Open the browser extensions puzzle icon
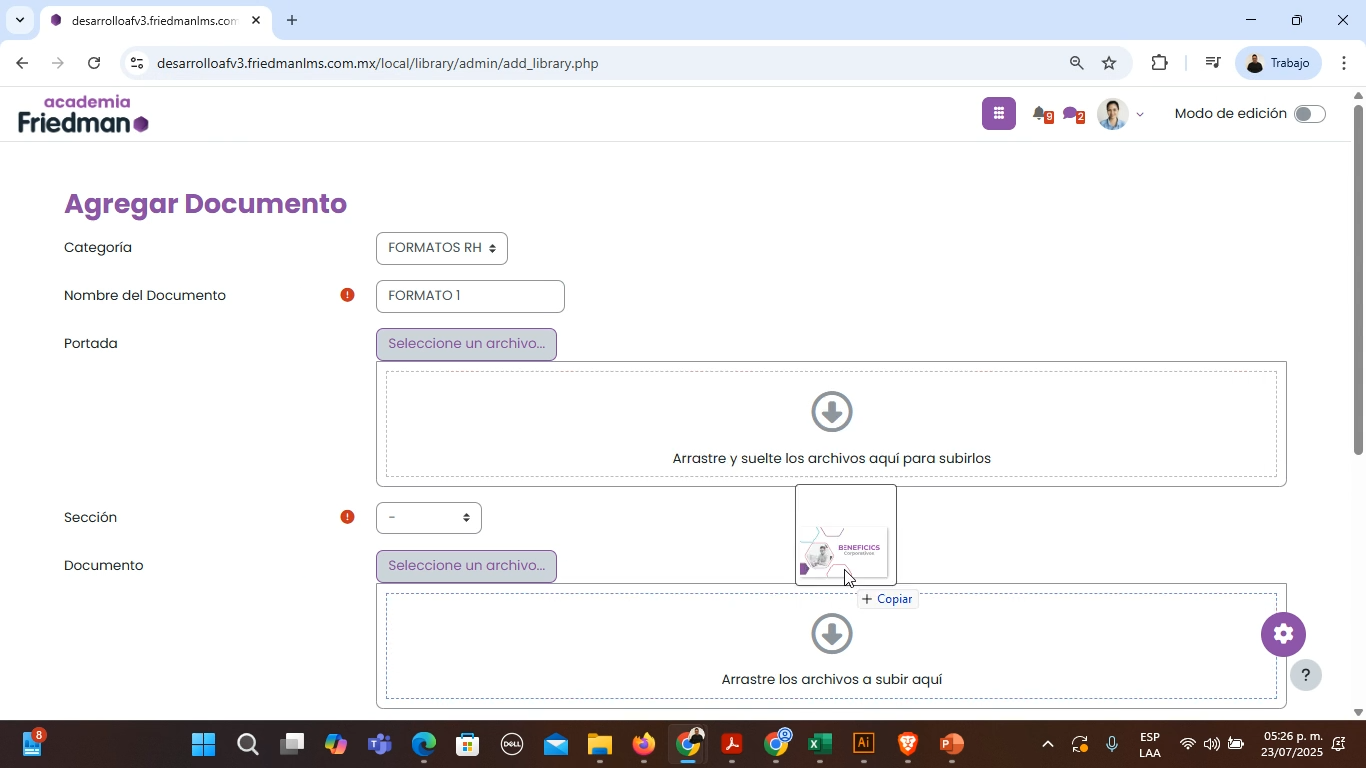 (x=1159, y=63)
